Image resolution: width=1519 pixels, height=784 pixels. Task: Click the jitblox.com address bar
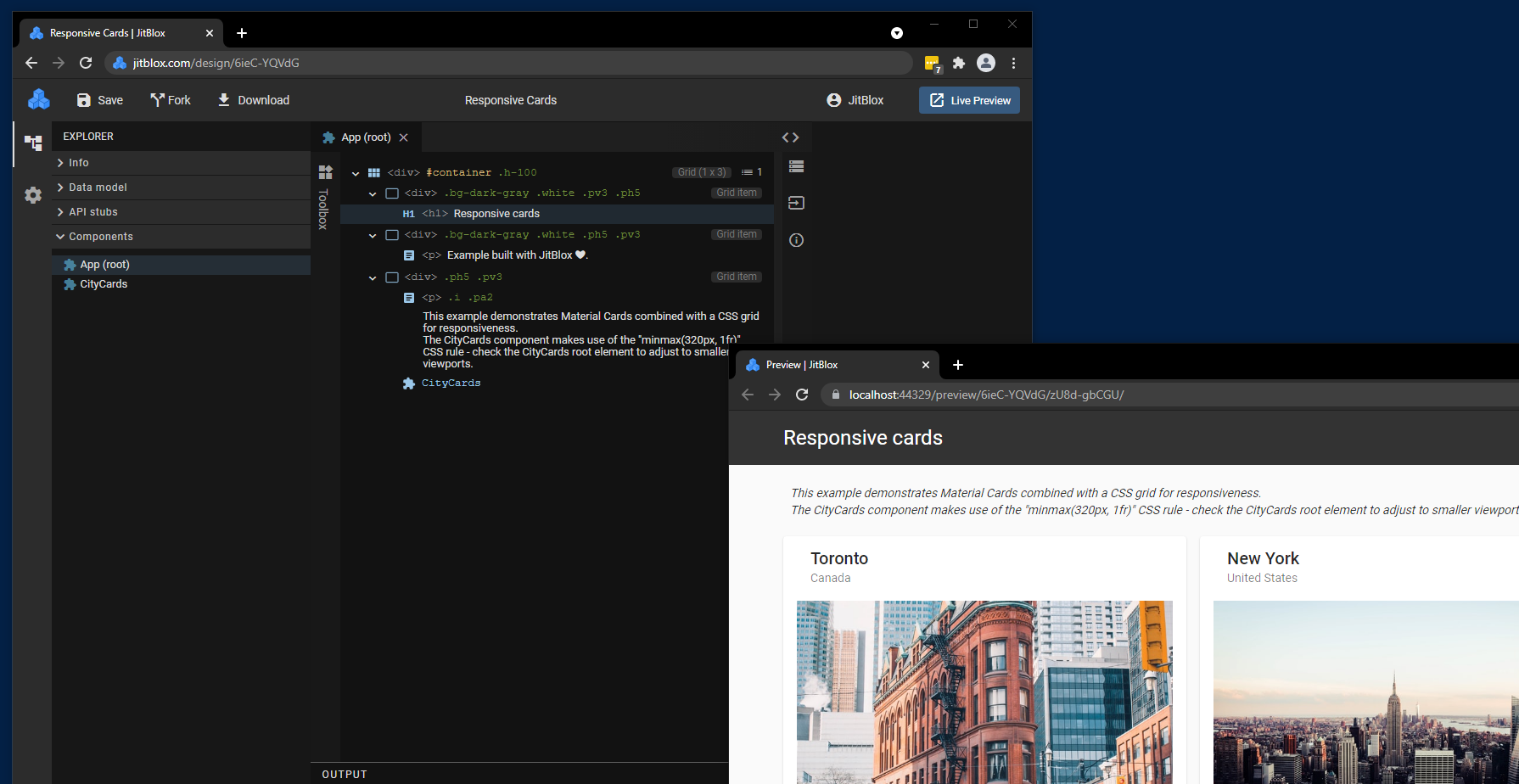tap(509, 63)
